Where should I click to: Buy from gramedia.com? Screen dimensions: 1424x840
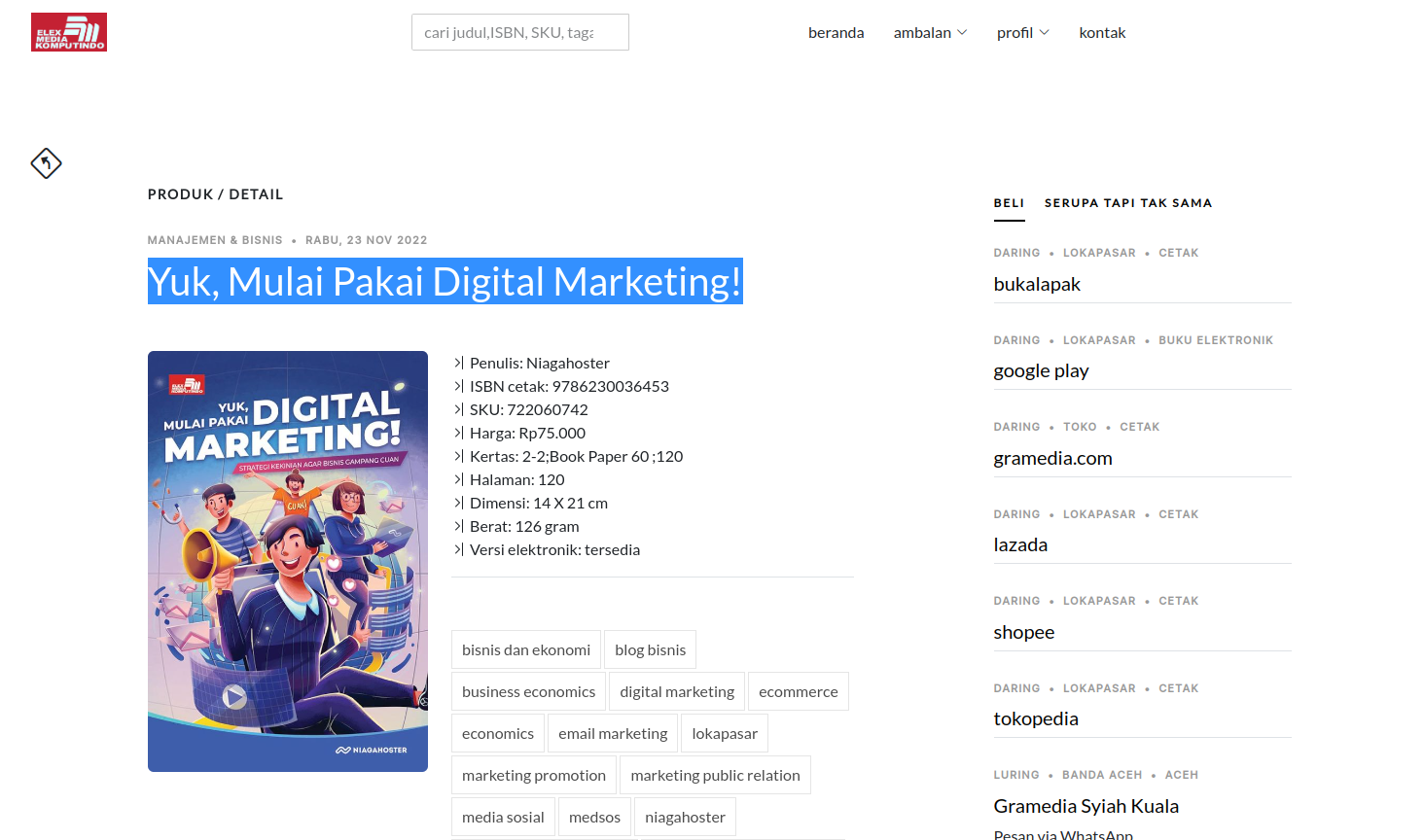coord(1052,458)
